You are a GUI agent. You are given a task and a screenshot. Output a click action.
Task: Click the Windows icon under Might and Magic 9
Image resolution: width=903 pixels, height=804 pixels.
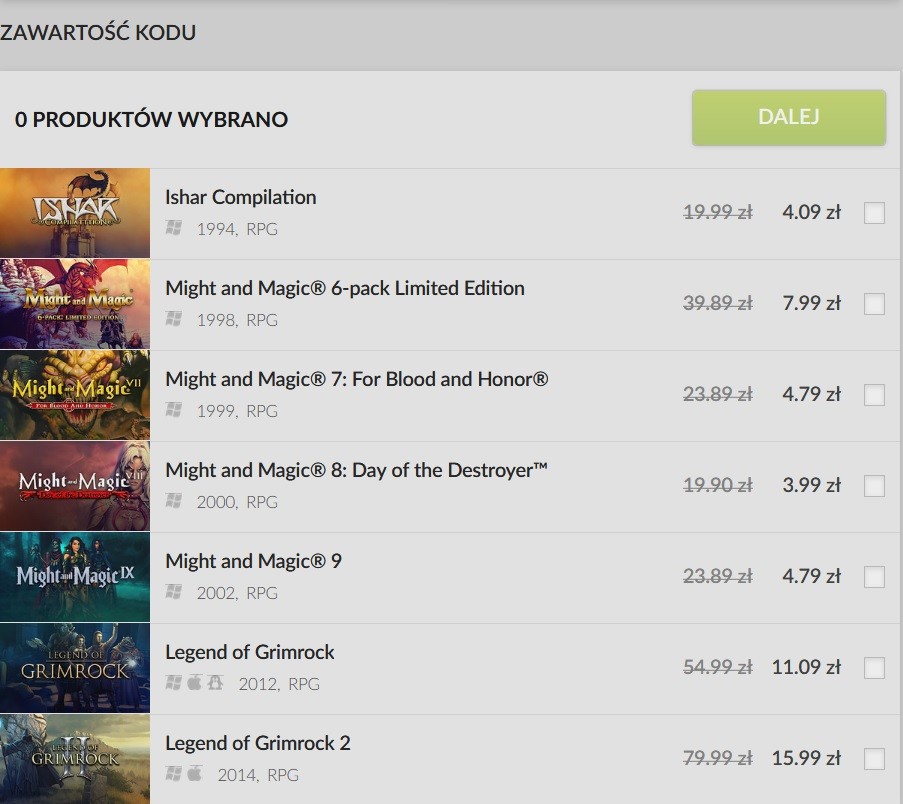173,592
